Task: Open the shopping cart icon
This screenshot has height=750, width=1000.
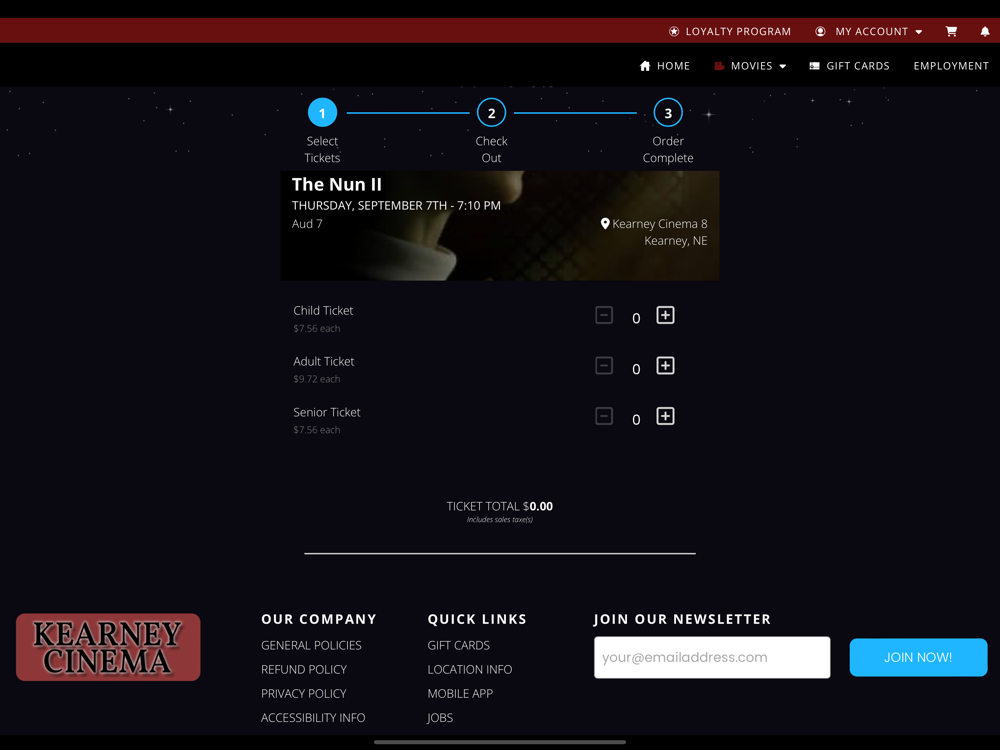Action: coord(951,31)
